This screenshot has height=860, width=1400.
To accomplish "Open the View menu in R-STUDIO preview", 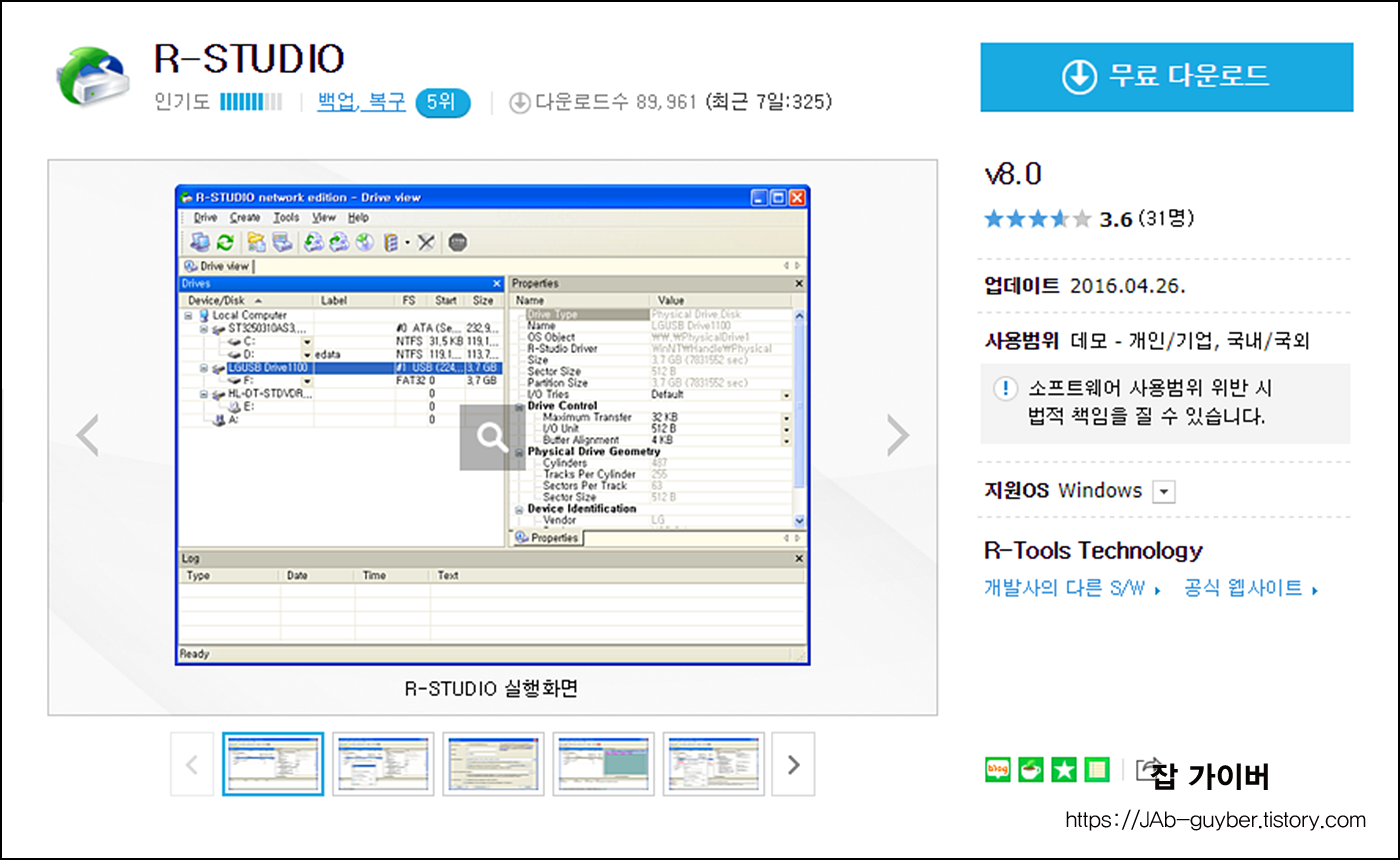I will point(323,217).
